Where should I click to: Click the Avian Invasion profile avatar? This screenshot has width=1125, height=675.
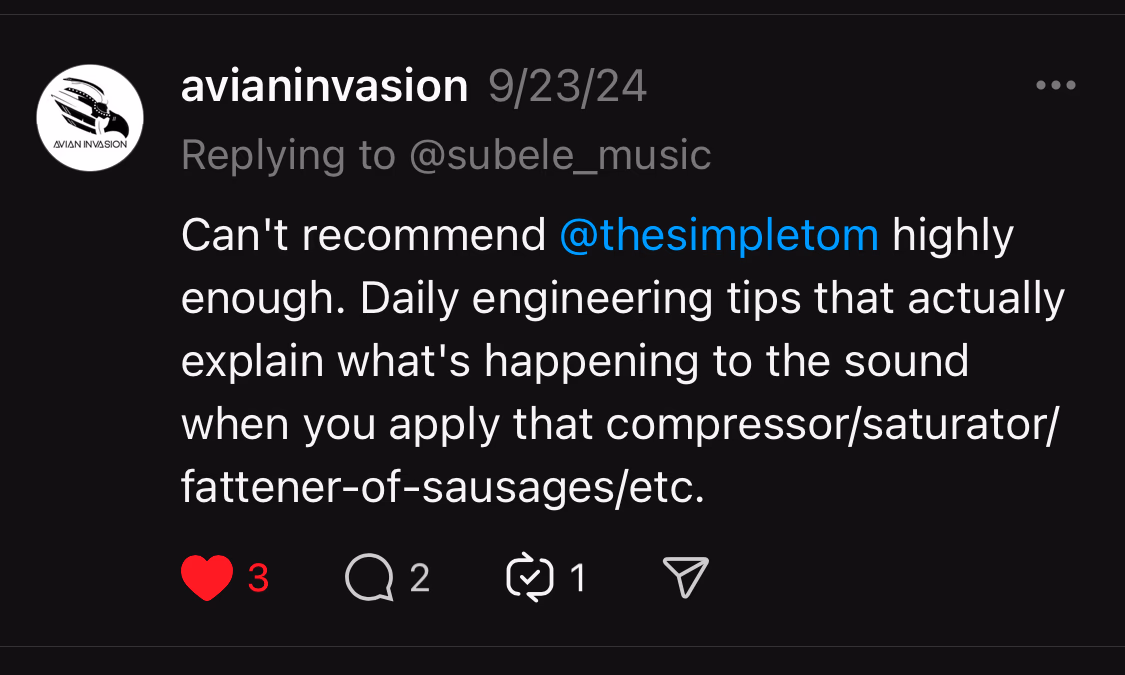point(89,118)
